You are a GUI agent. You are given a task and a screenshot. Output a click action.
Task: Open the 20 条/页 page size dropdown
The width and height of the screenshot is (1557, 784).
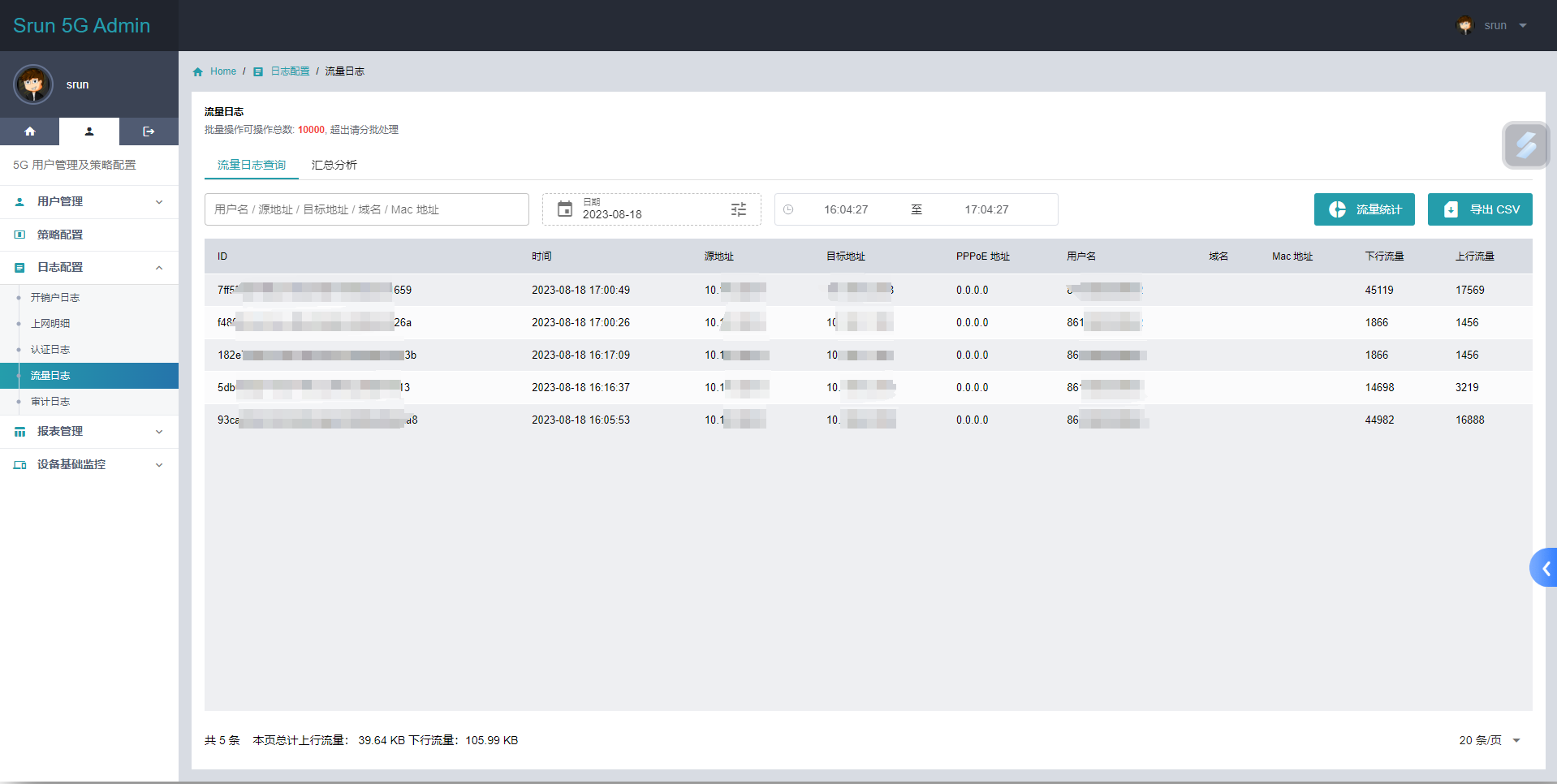click(x=1490, y=740)
